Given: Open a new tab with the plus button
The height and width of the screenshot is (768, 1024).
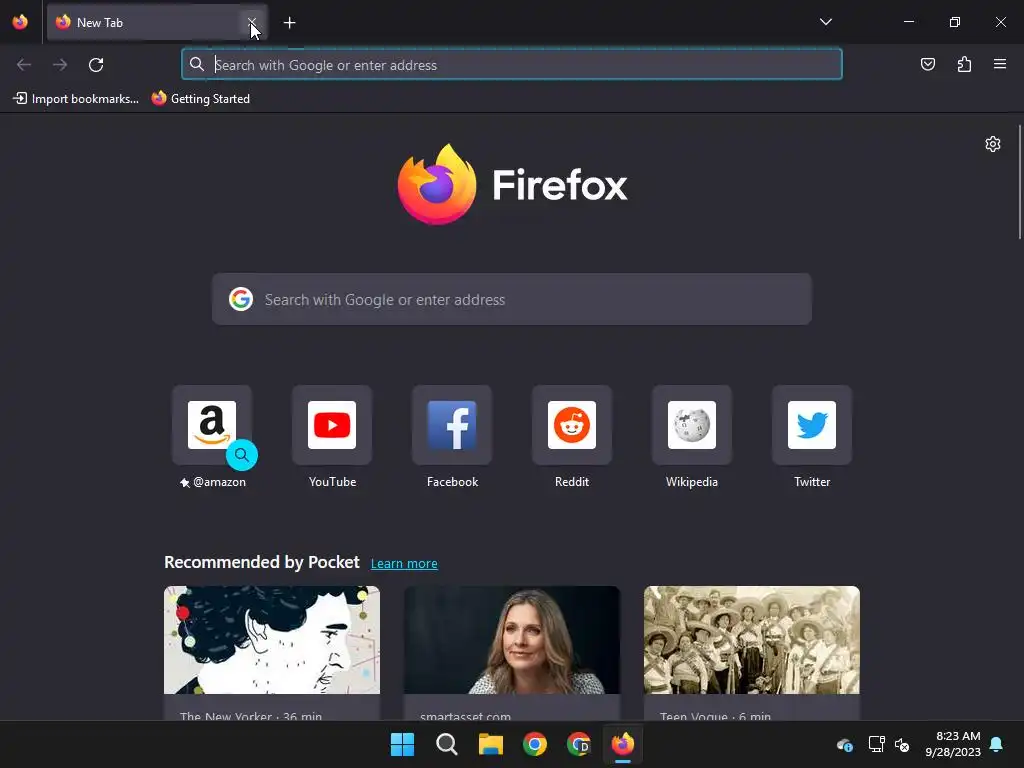Looking at the screenshot, I should tap(289, 23).
